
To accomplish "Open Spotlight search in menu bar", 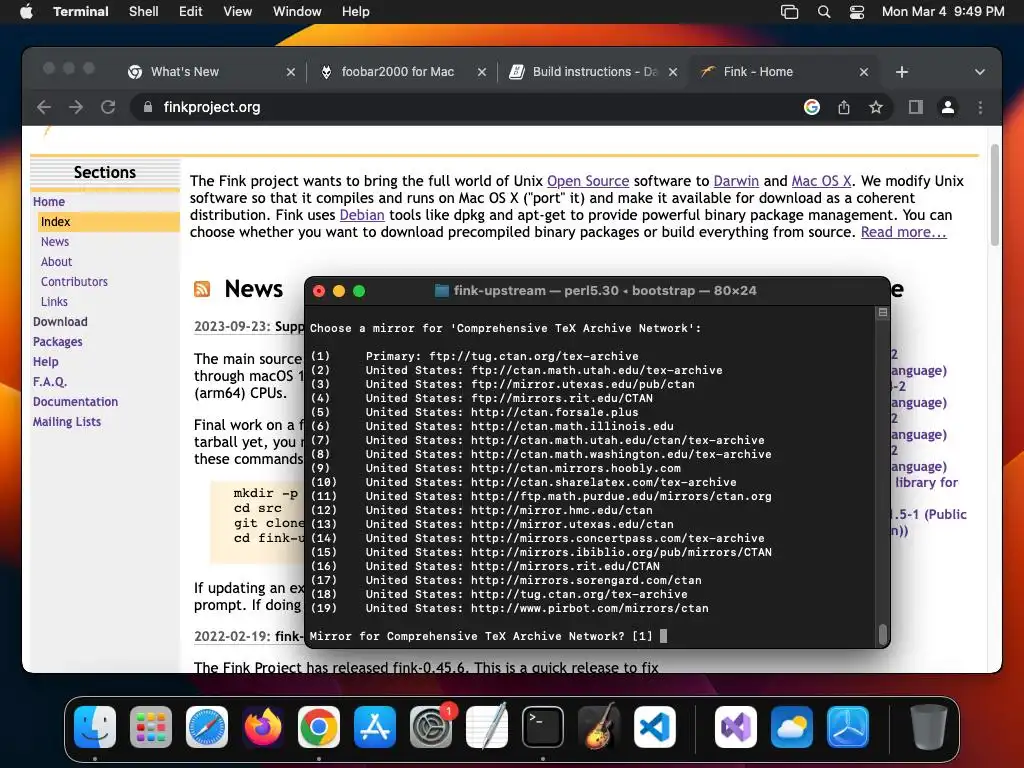I will click(x=824, y=12).
